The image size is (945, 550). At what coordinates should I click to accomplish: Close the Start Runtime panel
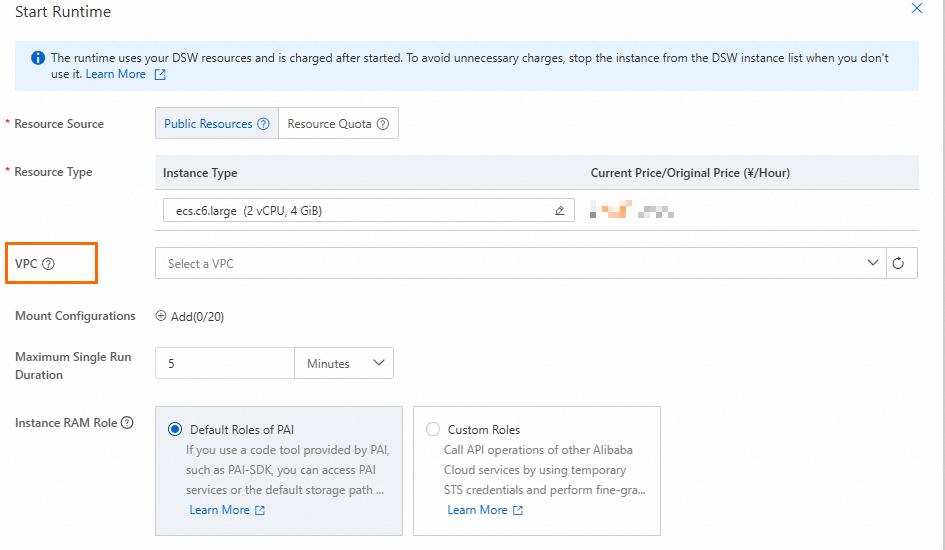(x=916, y=9)
